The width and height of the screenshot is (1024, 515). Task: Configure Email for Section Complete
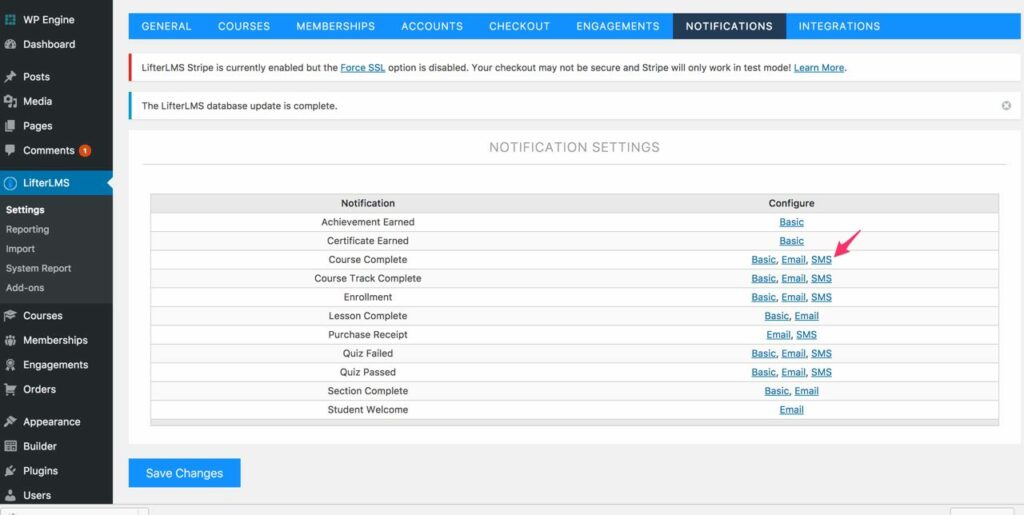coord(807,391)
